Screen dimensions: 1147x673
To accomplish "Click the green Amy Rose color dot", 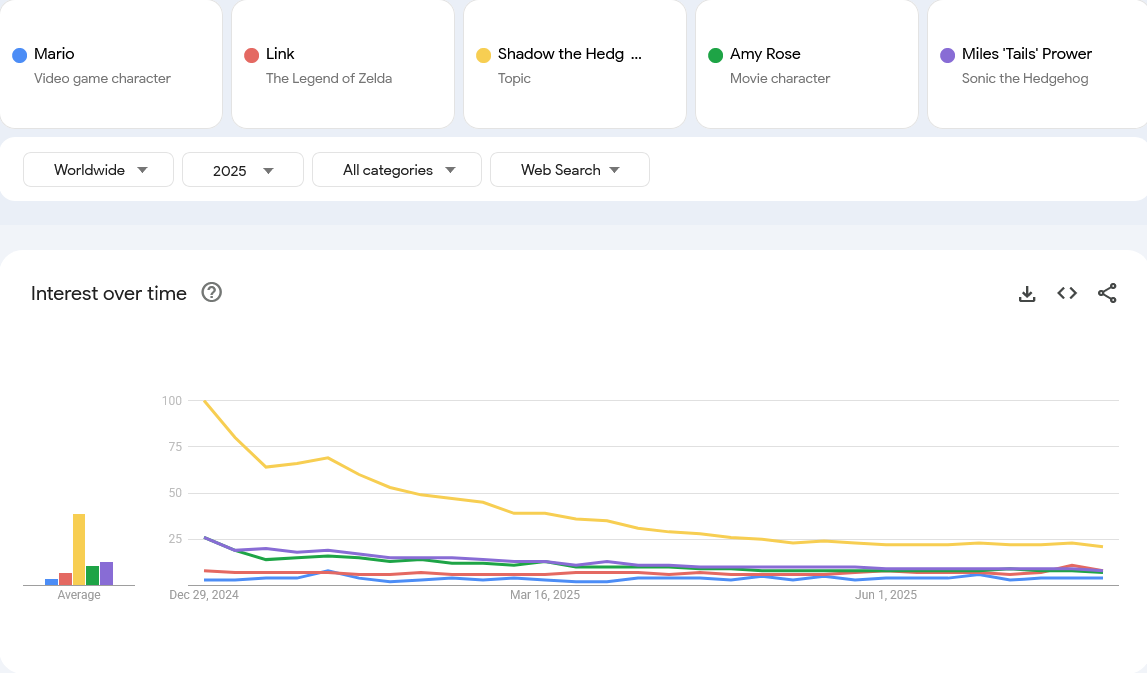I will point(715,55).
